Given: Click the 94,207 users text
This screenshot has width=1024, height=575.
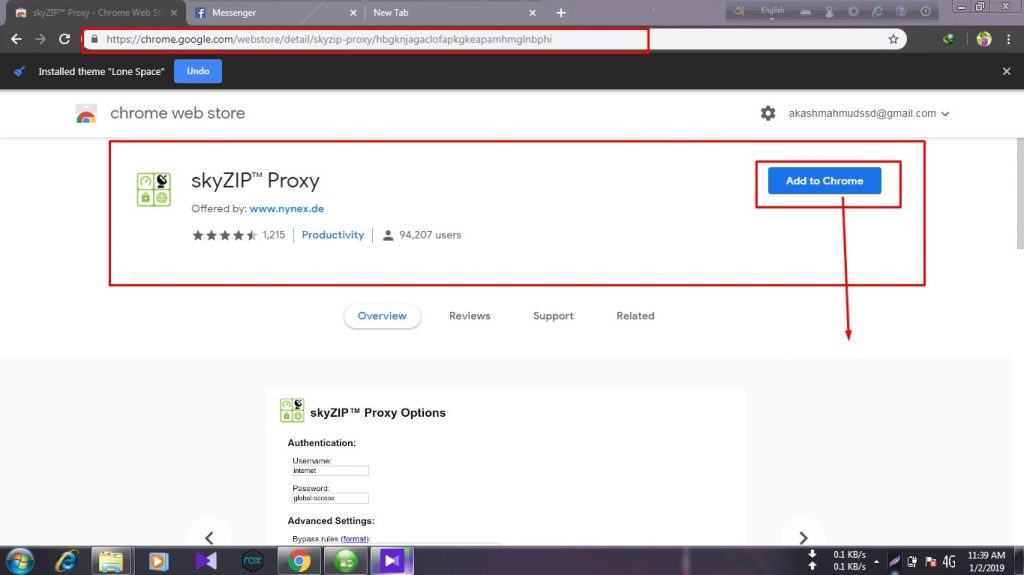Looking at the screenshot, I should 430,235.
